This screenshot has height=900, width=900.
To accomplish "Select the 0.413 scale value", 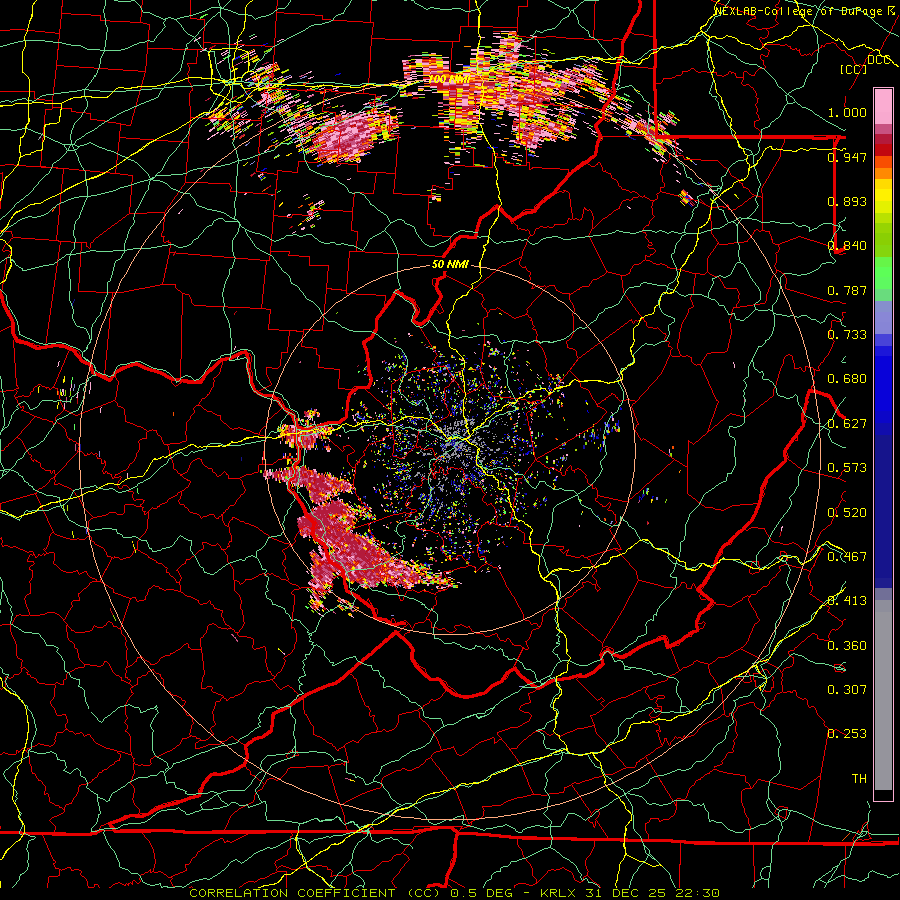I will point(847,601).
